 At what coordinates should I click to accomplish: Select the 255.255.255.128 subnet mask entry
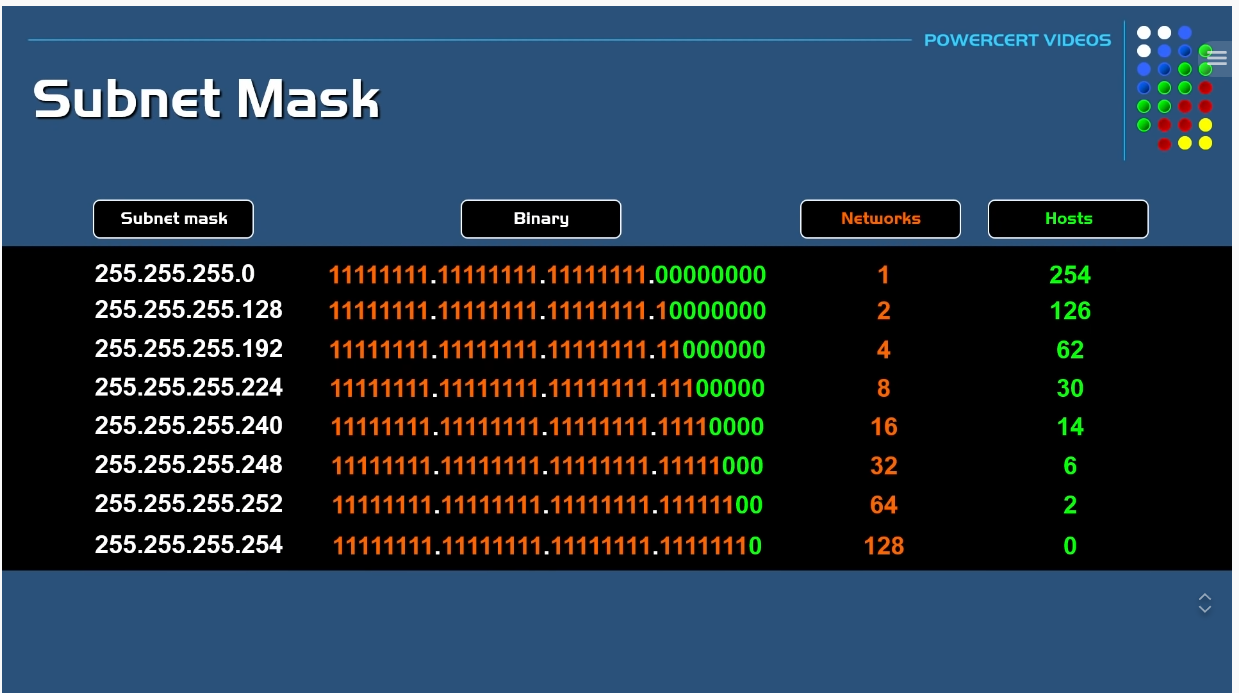(189, 310)
